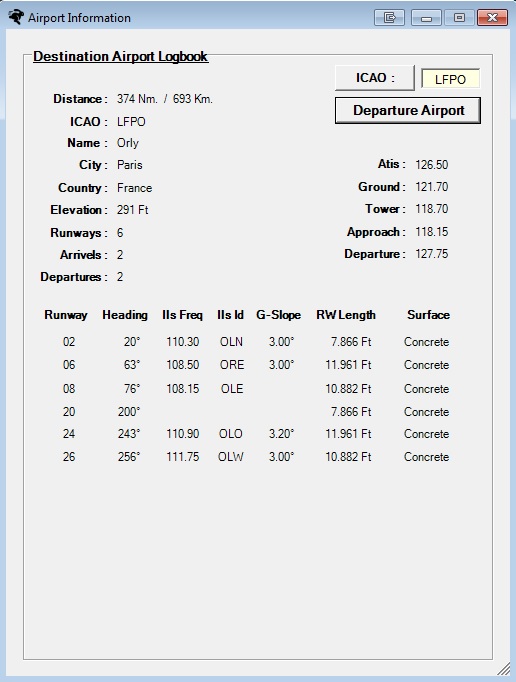Close the Airport Information window
Screen dimensions: 516x682
492,17
